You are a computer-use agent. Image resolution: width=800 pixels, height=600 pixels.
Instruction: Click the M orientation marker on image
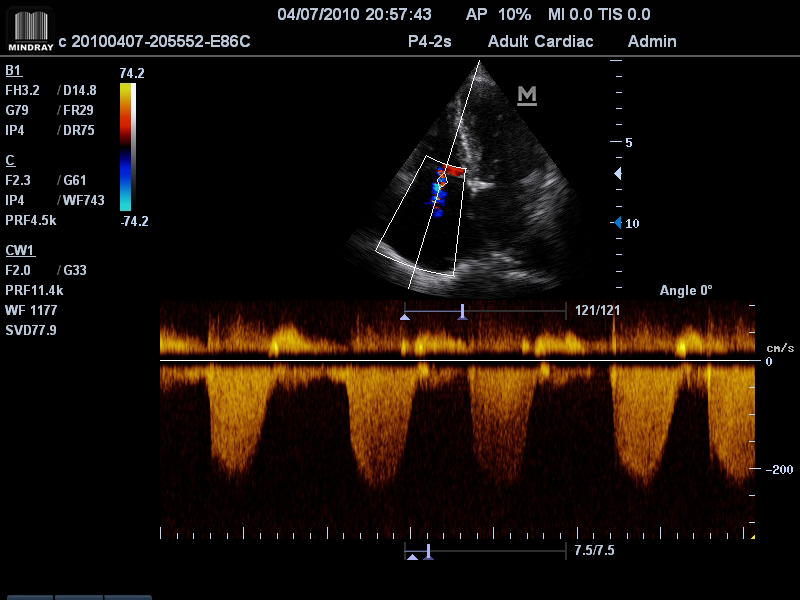527,95
